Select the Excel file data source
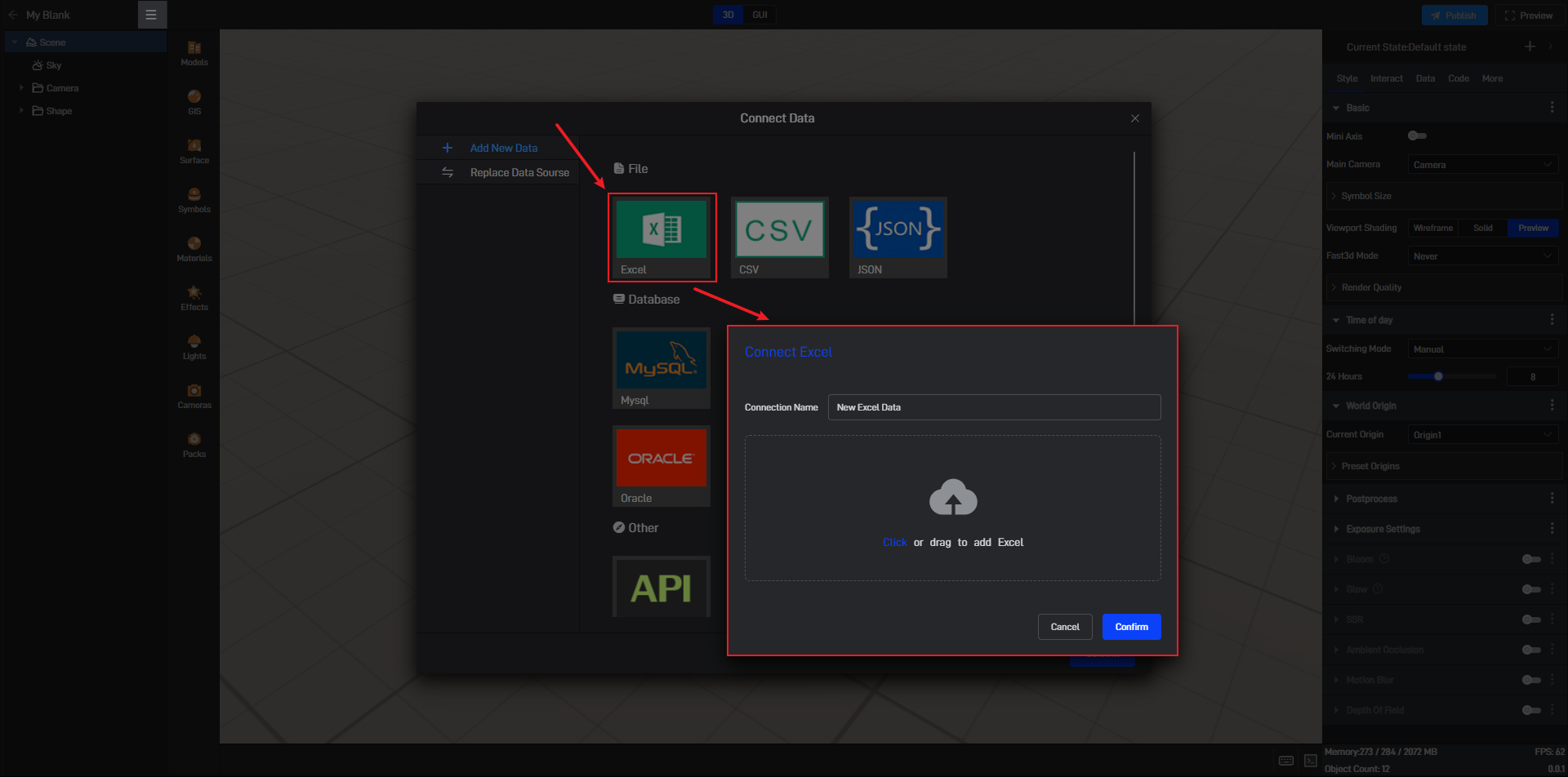Screen dimensions: 1568x777 tap(661, 237)
